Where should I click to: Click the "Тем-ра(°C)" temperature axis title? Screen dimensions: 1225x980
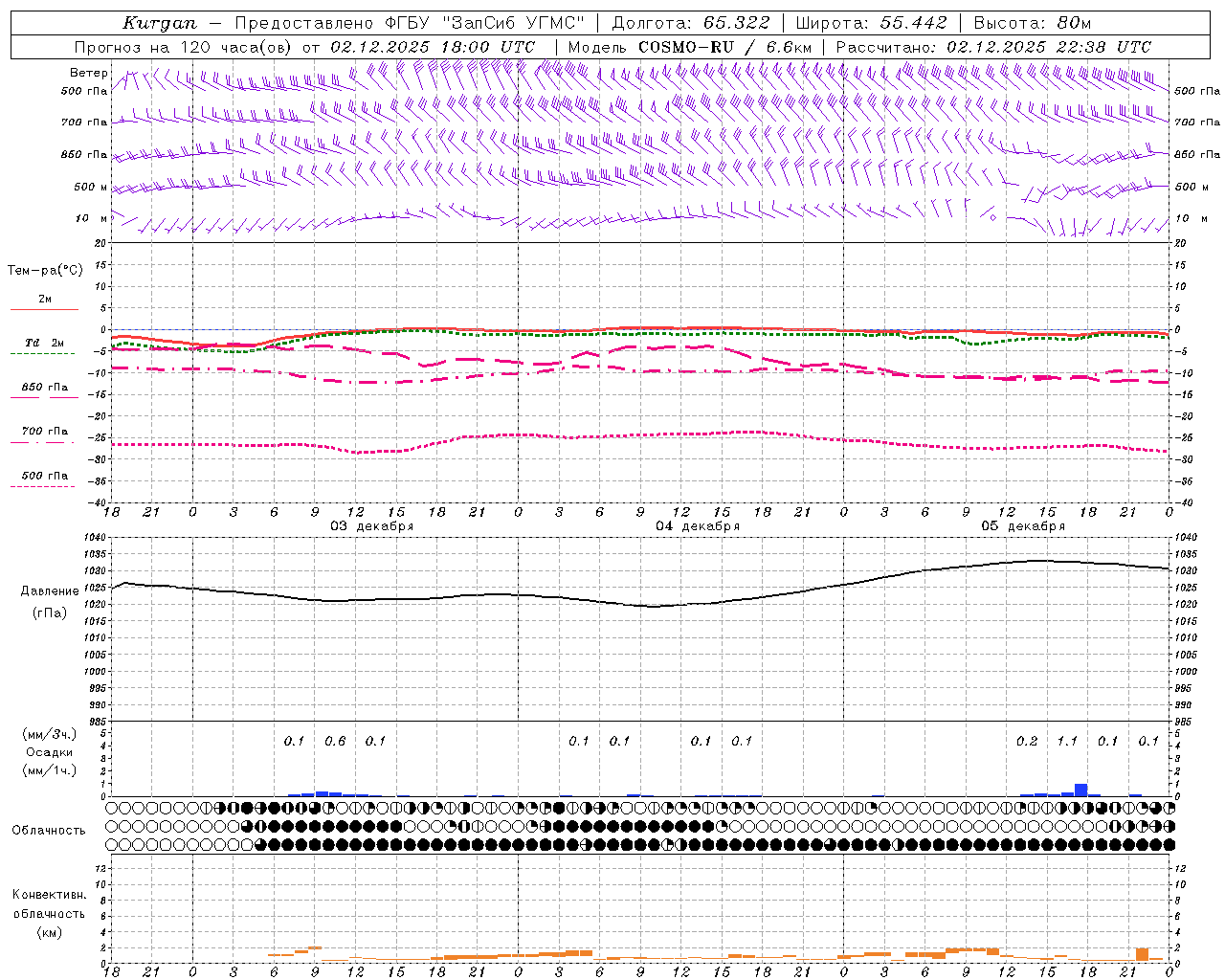pyautogui.click(x=45, y=271)
